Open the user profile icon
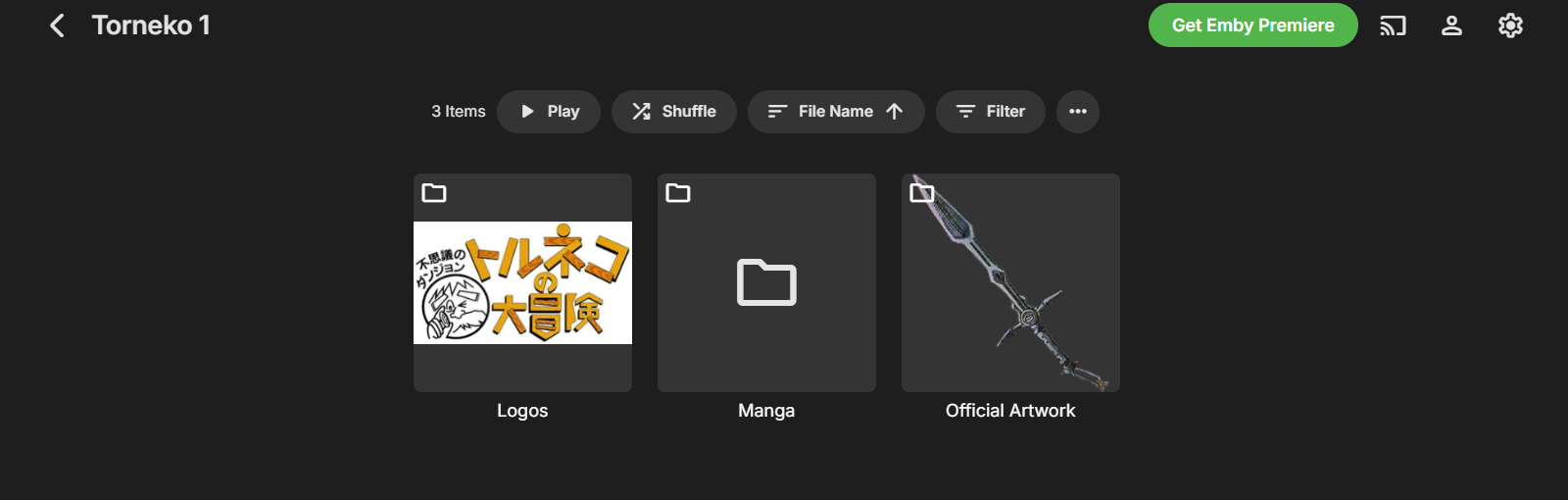Viewport: 1568px width, 500px height. [1451, 25]
